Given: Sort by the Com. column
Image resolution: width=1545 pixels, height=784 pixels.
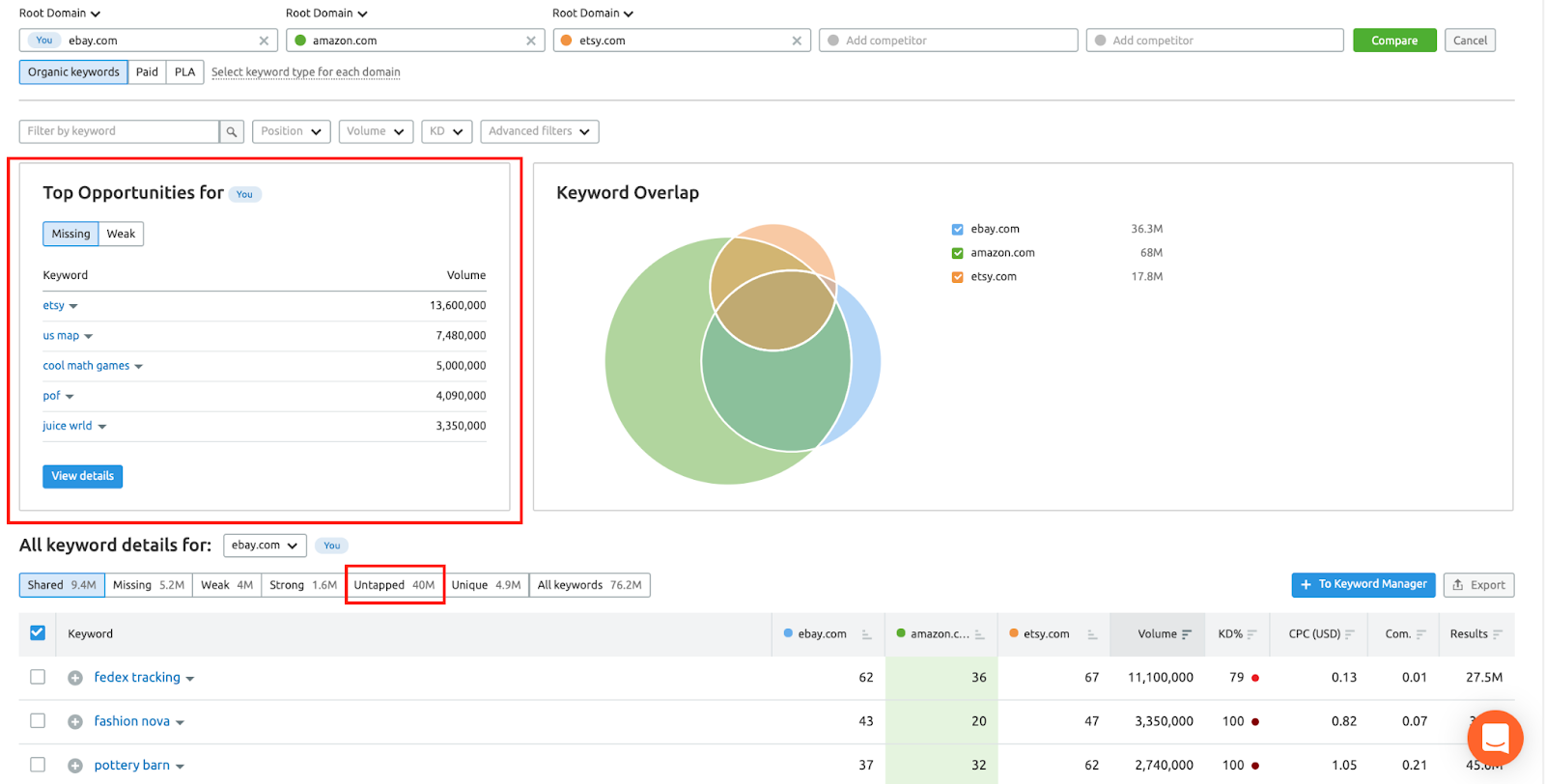Looking at the screenshot, I should click(x=1405, y=634).
